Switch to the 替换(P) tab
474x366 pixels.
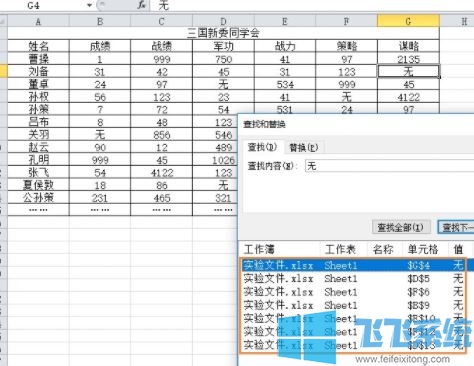coord(303,147)
